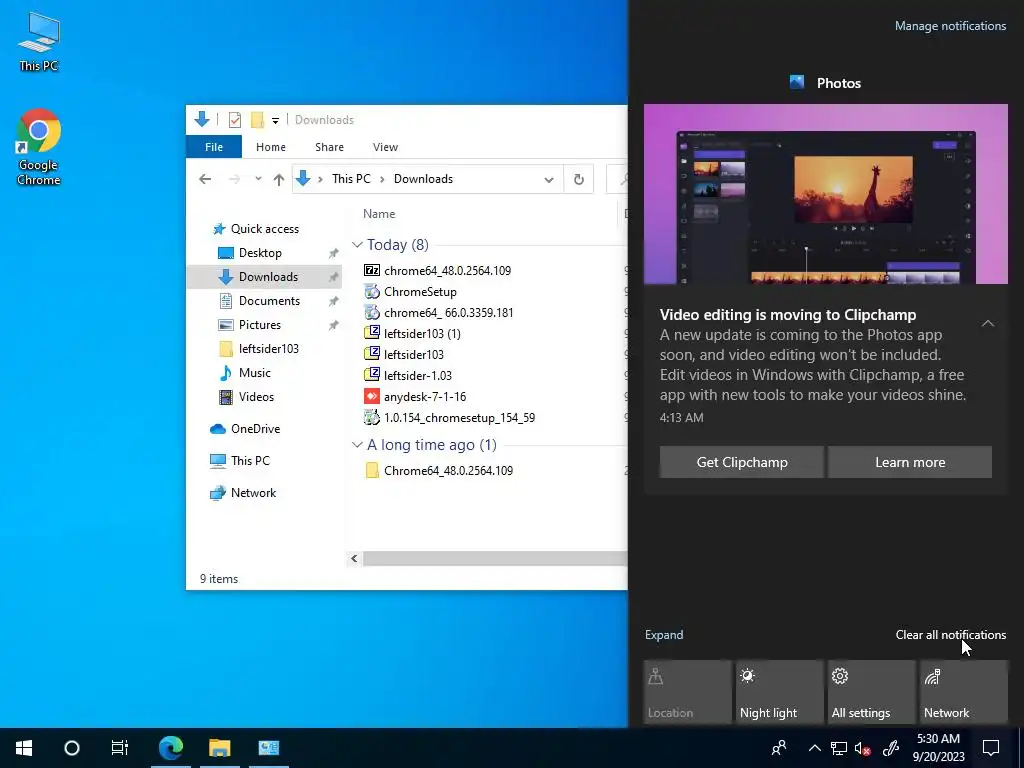Select Documents in navigation pane

coord(269,301)
